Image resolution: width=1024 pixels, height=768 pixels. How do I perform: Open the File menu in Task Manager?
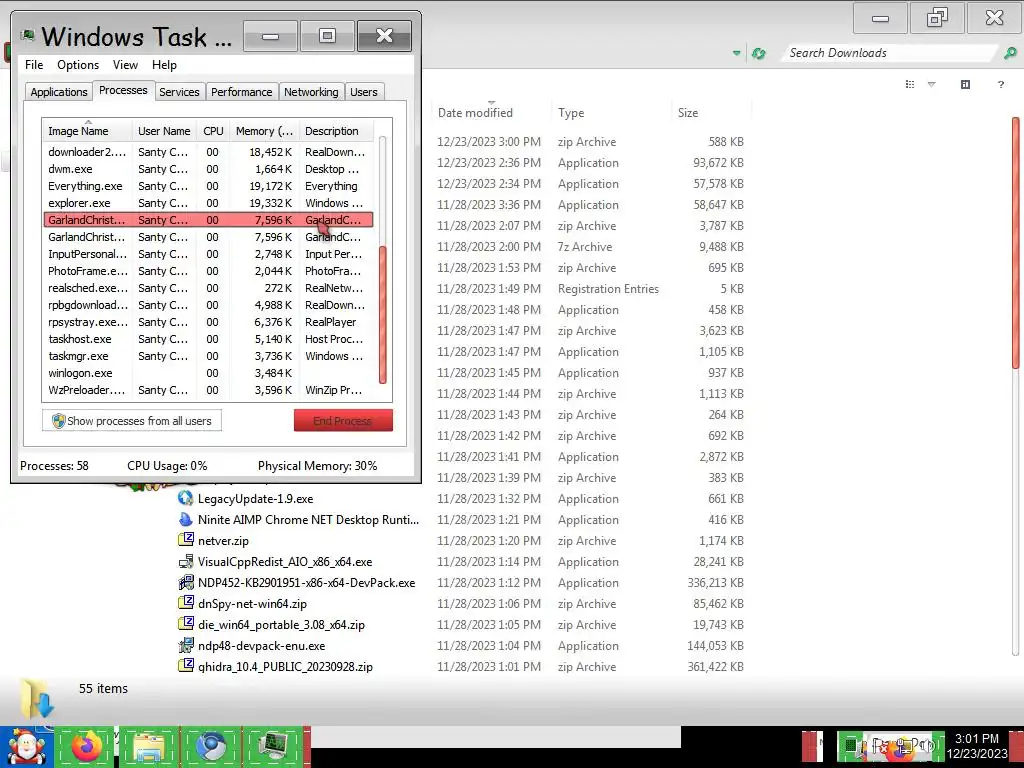click(x=34, y=65)
